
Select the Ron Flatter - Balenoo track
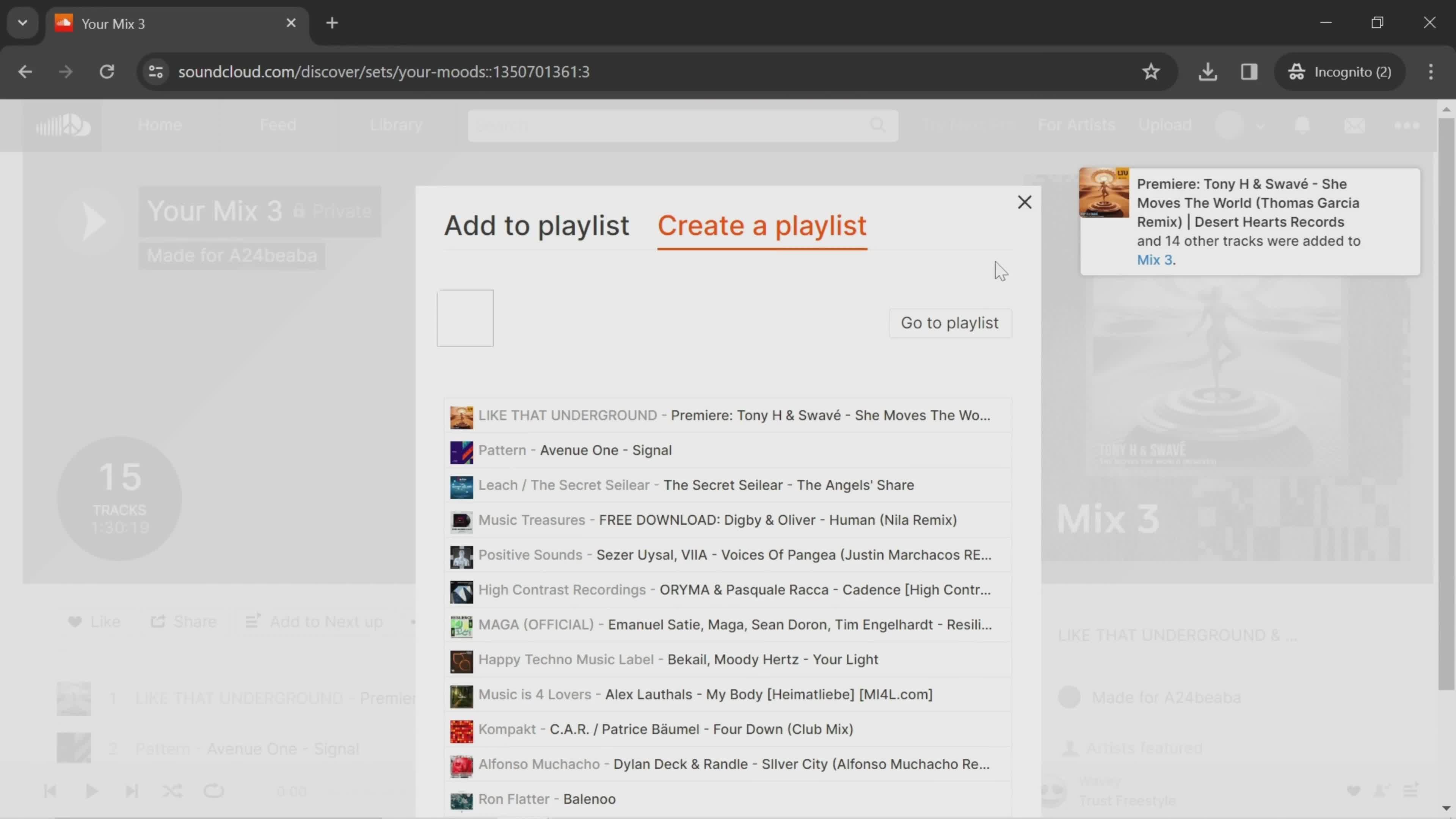(728, 799)
